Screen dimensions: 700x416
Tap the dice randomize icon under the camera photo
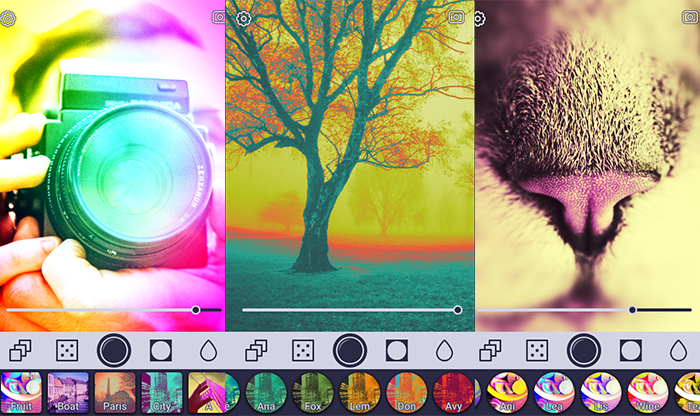click(67, 350)
